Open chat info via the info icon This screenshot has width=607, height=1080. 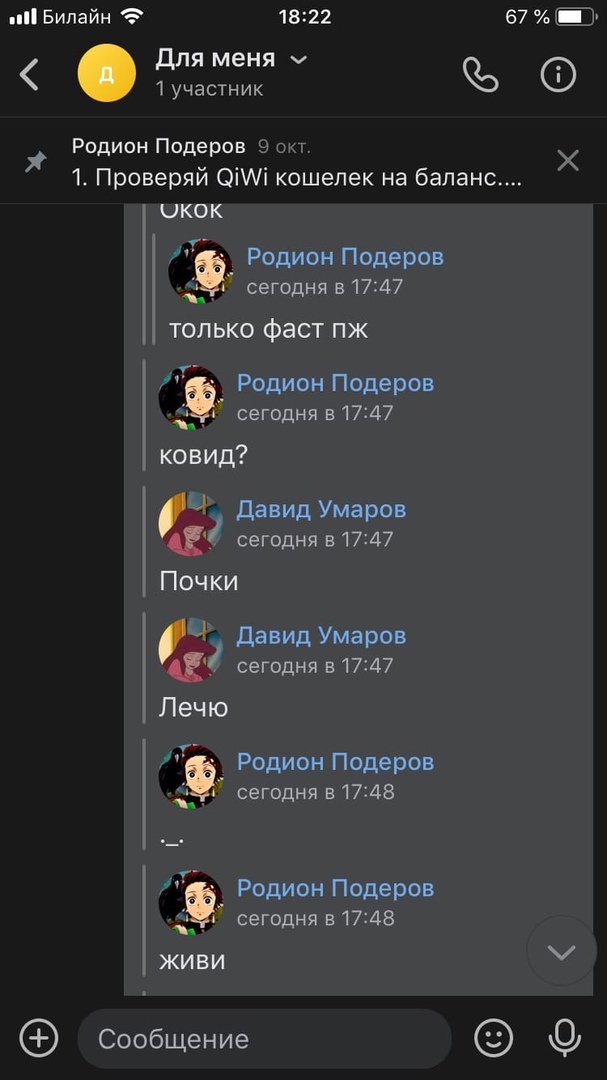[558, 74]
